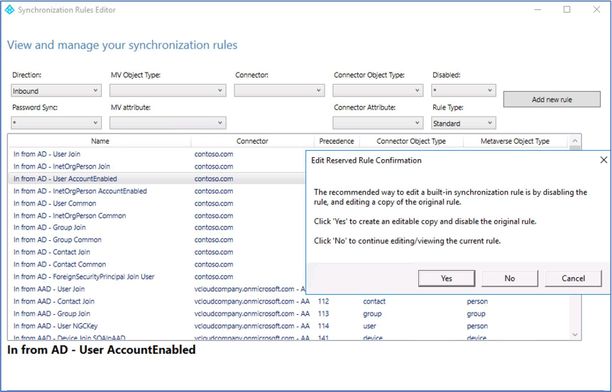Open the Connector filter dropdown

[279, 91]
